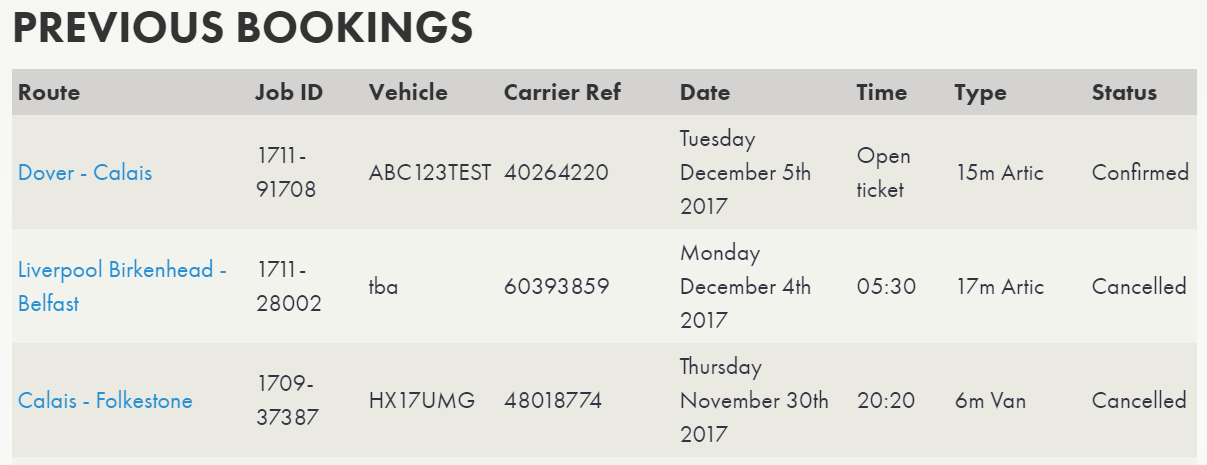Click the Open ticket time cell

pos(884,173)
